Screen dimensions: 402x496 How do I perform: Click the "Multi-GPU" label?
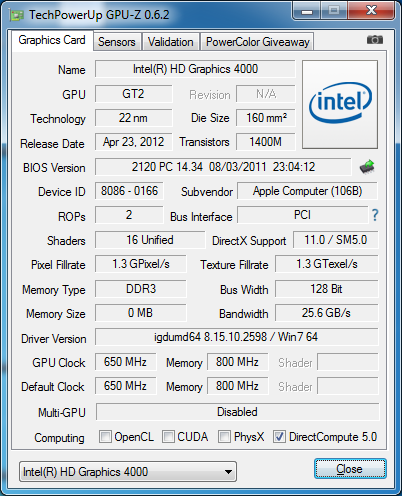click(x=62, y=413)
